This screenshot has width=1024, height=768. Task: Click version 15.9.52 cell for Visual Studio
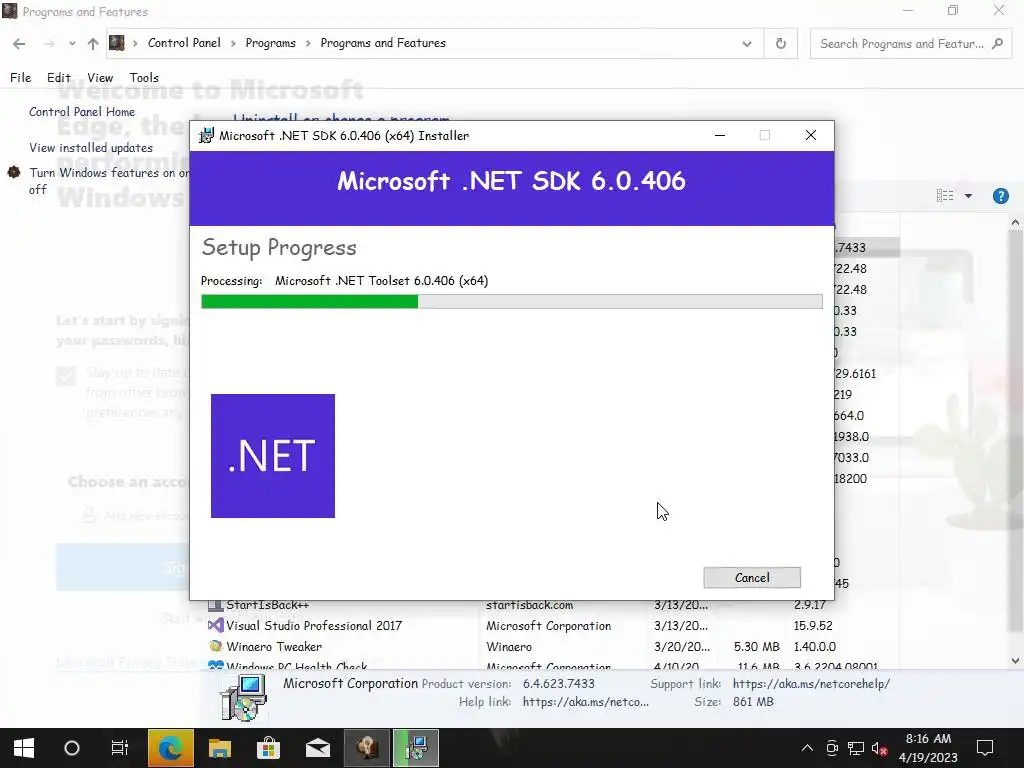[812, 626]
